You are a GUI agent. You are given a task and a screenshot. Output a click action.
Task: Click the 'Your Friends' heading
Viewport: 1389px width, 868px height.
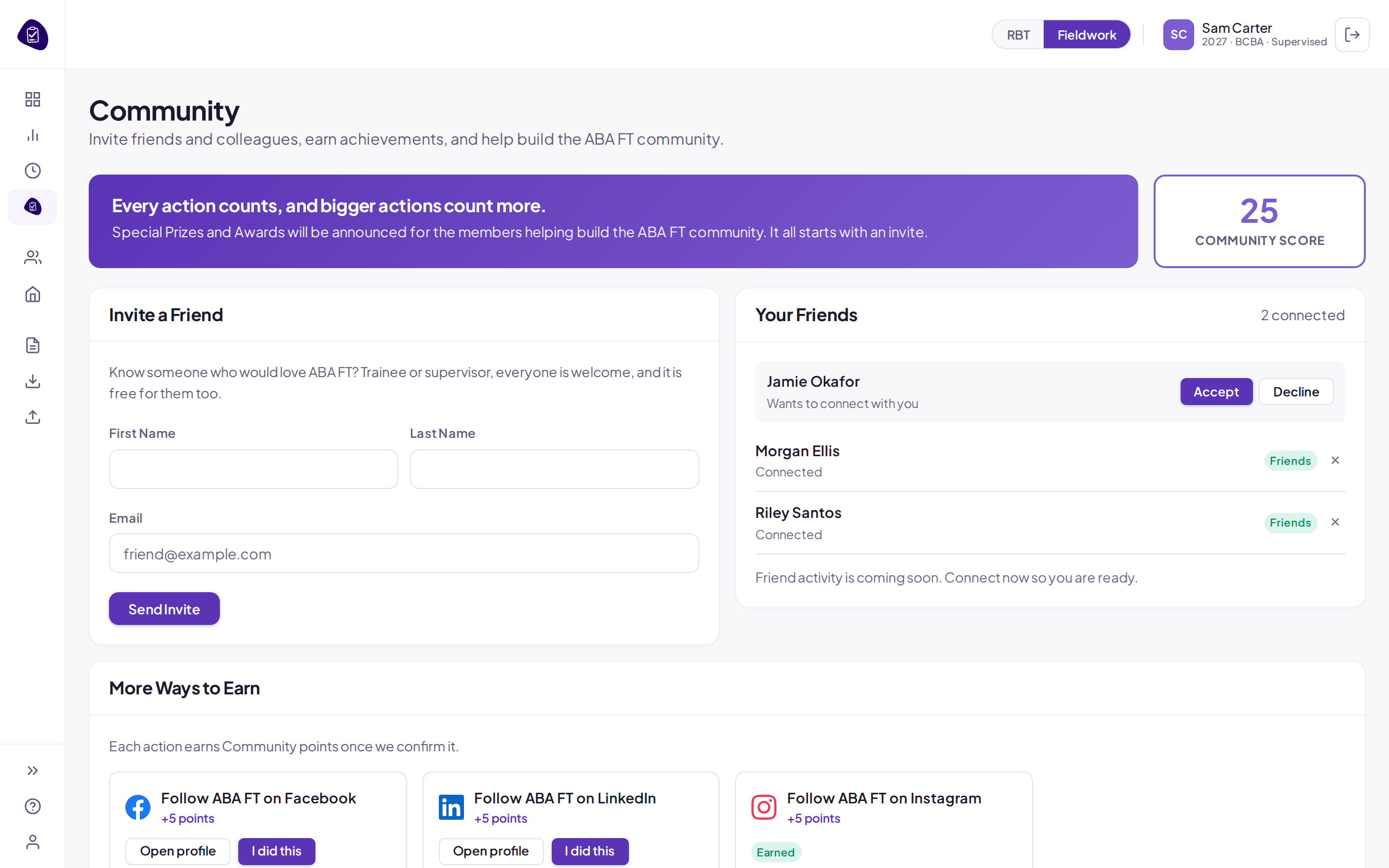806,314
